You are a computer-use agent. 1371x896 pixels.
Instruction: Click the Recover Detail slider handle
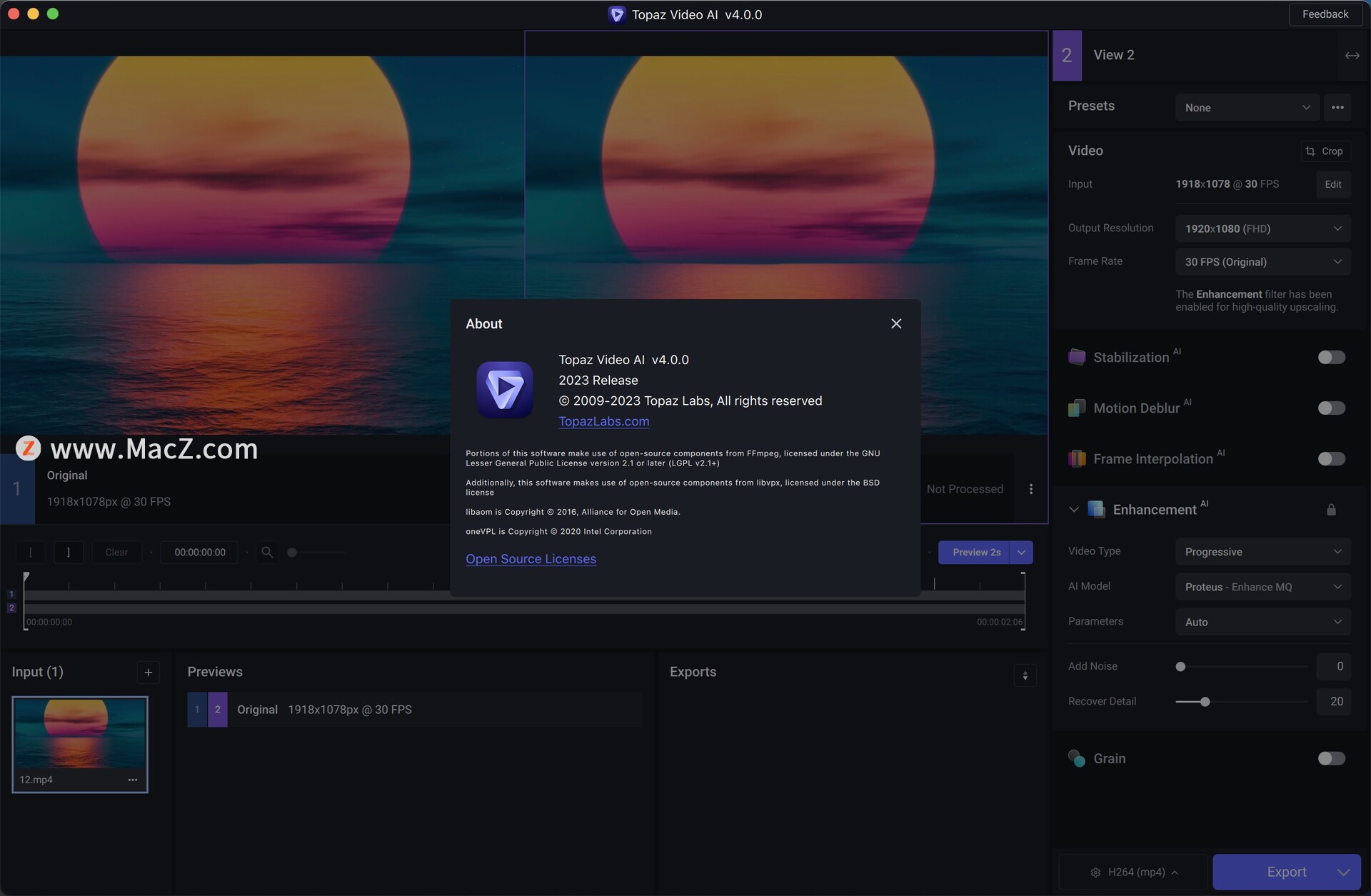[1205, 702]
